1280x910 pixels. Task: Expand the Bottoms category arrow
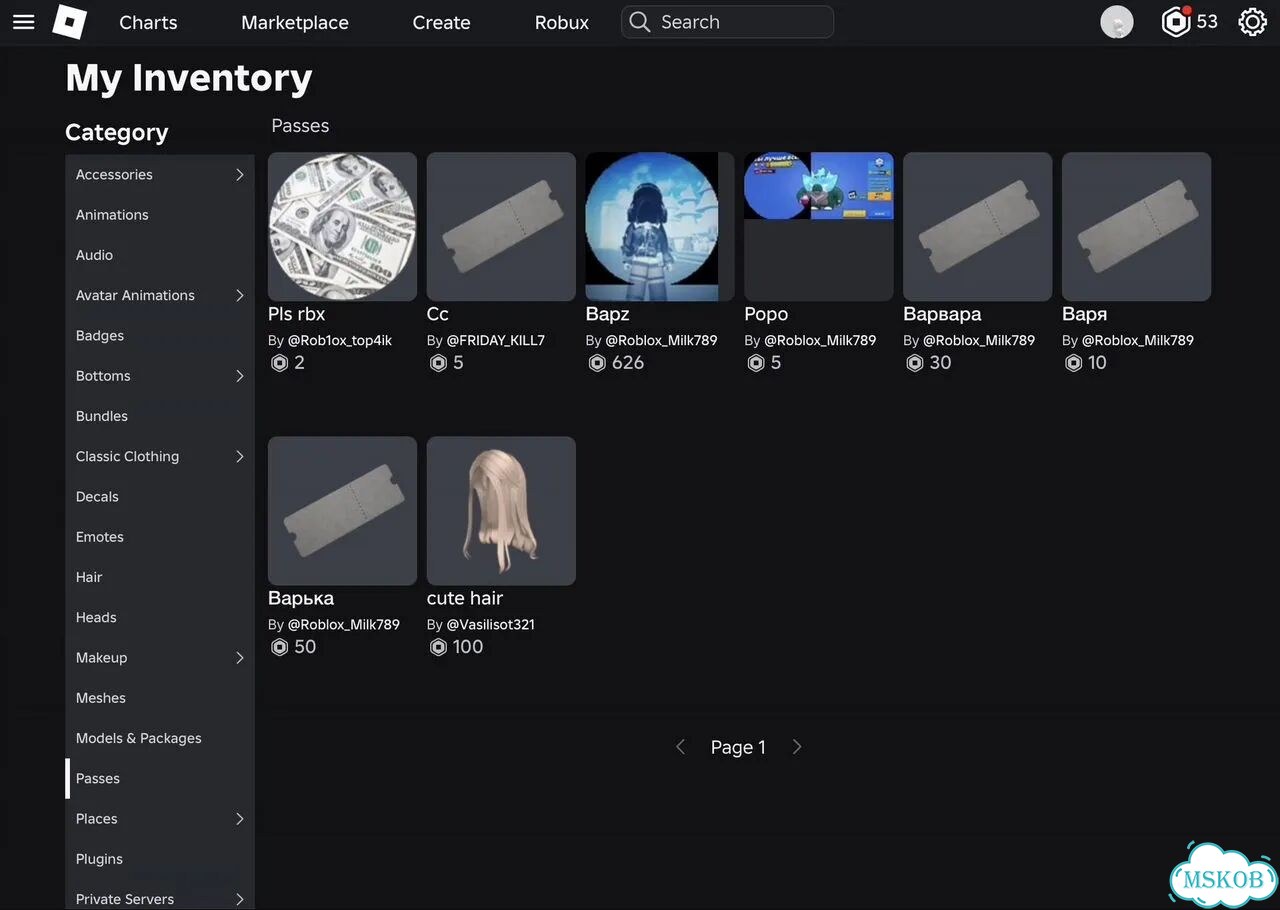point(240,376)
